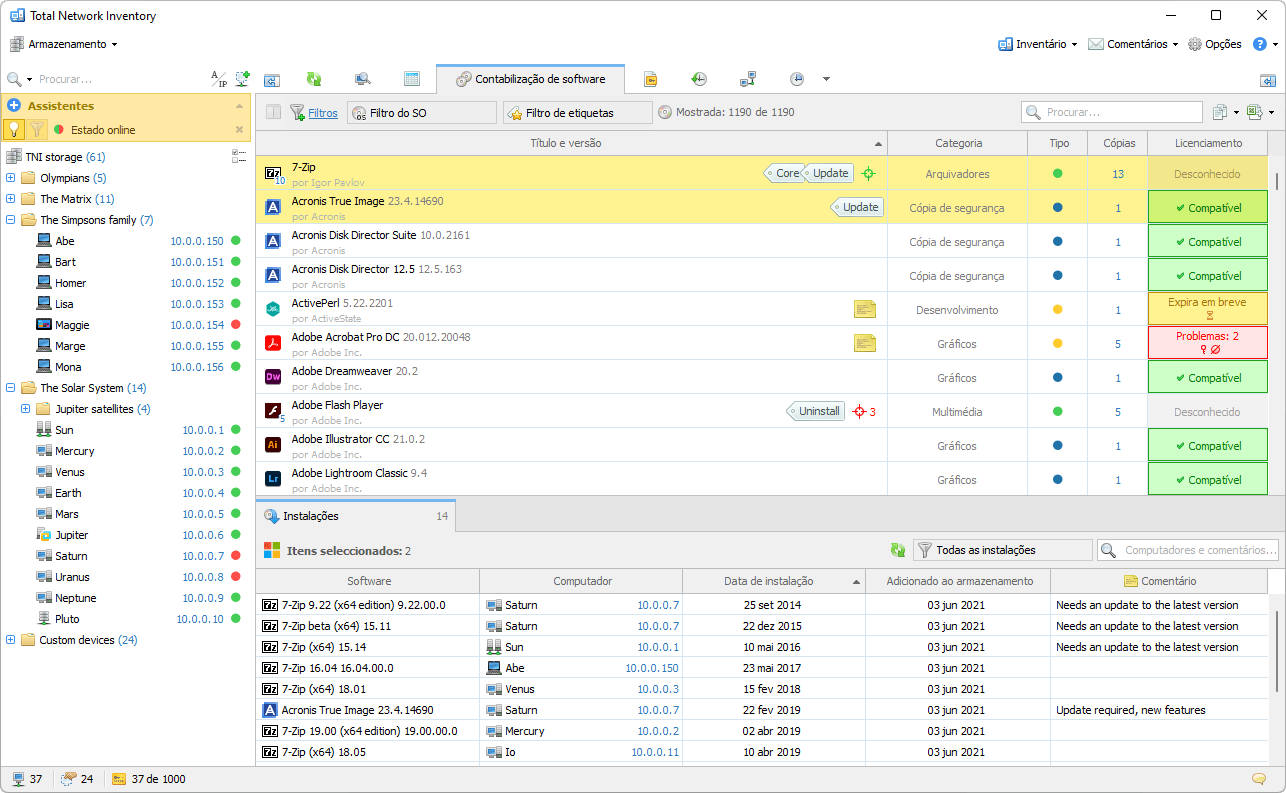Click the green Tipo dot on 7-Zip row

[1057, 174]
